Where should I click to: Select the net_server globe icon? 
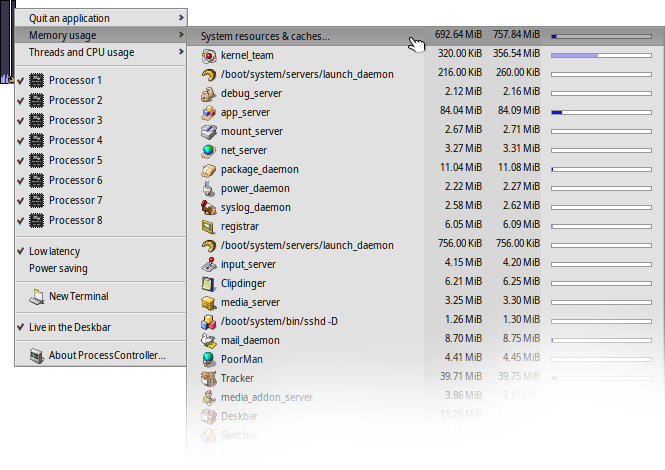pyautogui.click(x=208, y=151)
